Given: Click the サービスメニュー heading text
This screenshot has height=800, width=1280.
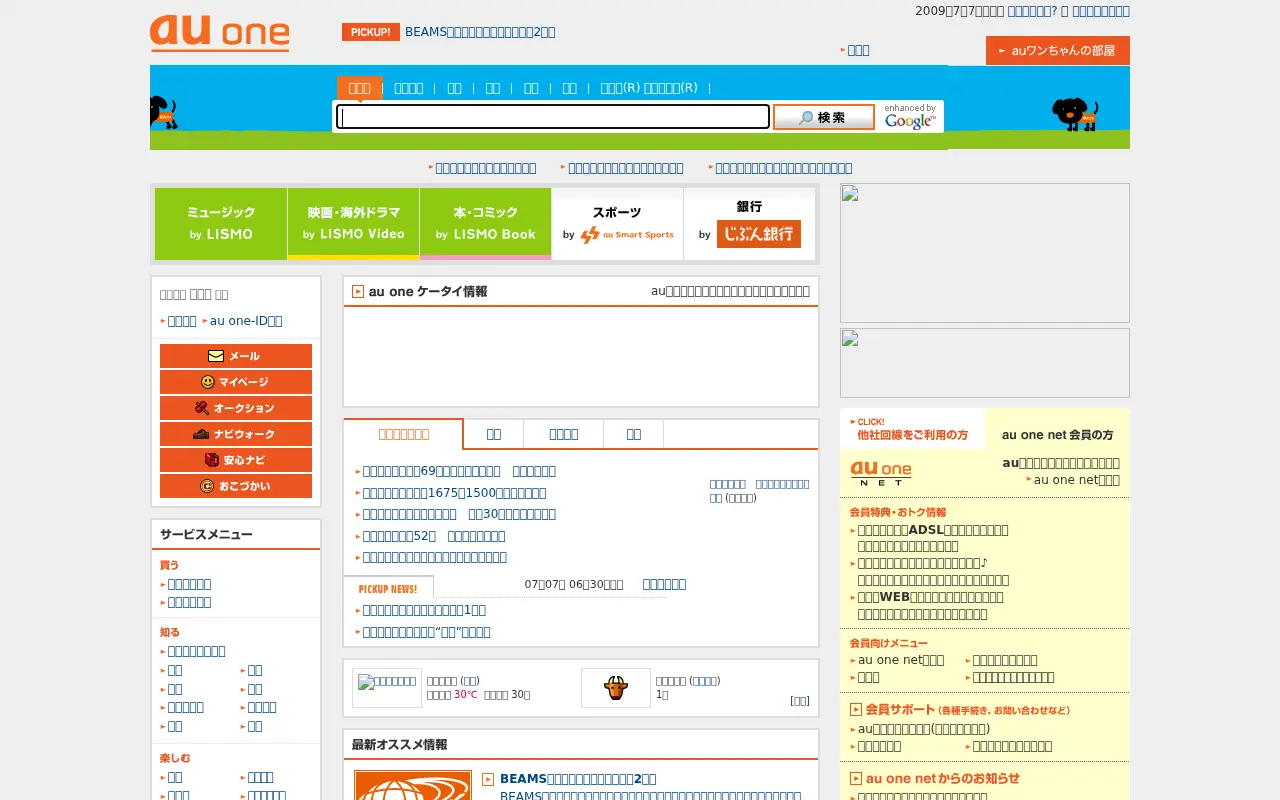Looking at the screenshot, I should [x=206, y=535].
